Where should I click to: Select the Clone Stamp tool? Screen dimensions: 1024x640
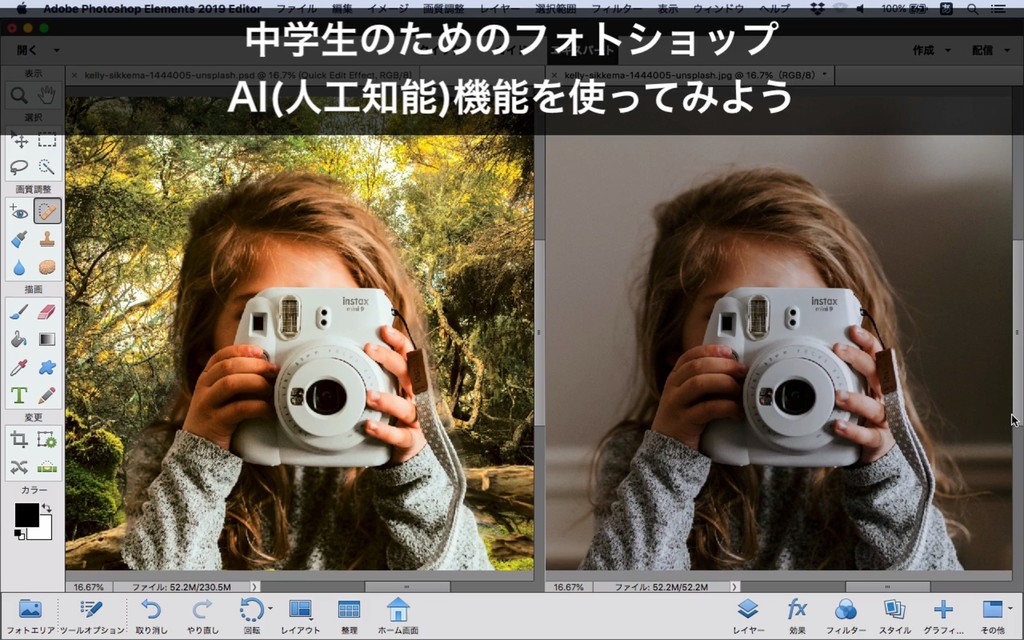point(46,239)
